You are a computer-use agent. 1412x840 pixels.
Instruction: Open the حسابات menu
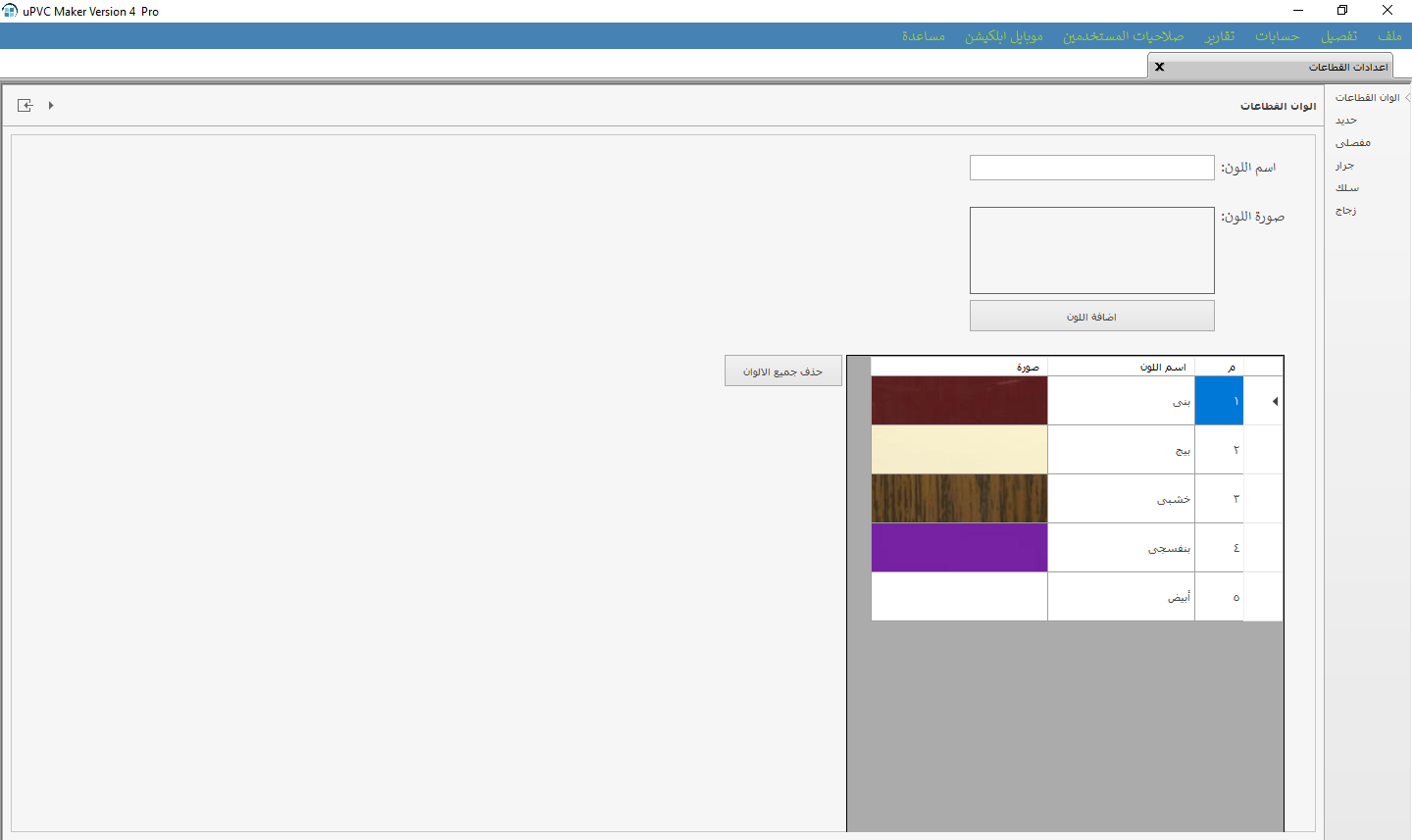click(x=1277, y=36)
